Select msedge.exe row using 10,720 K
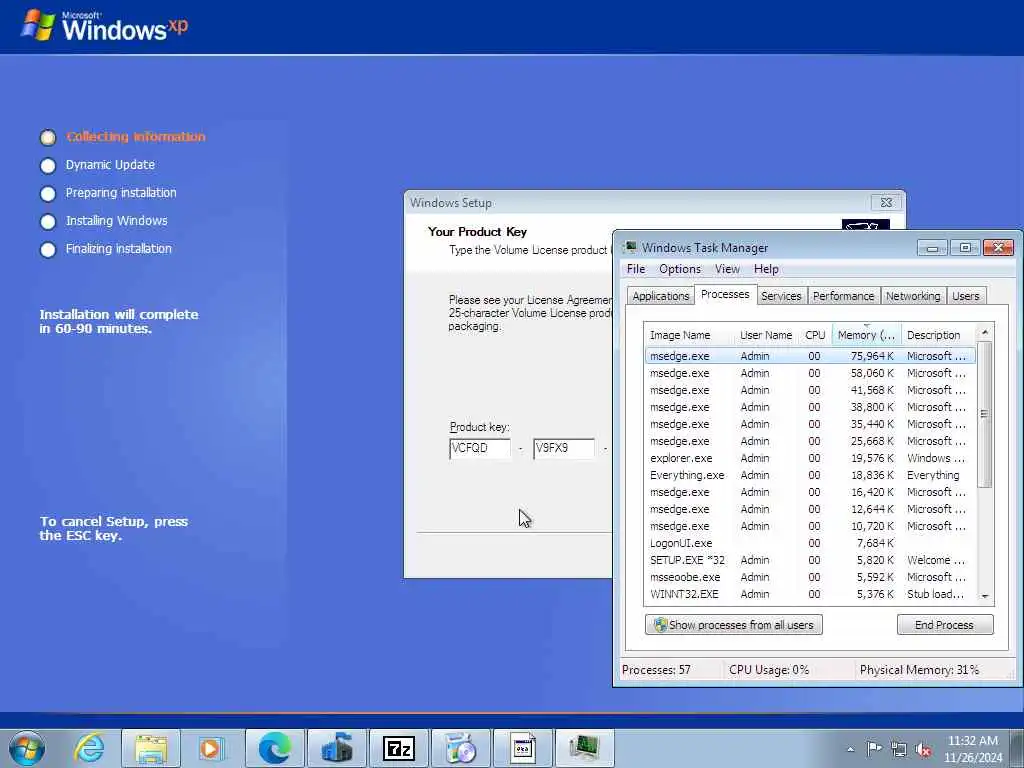This screenshot has height=768, width=1024. 810,526
